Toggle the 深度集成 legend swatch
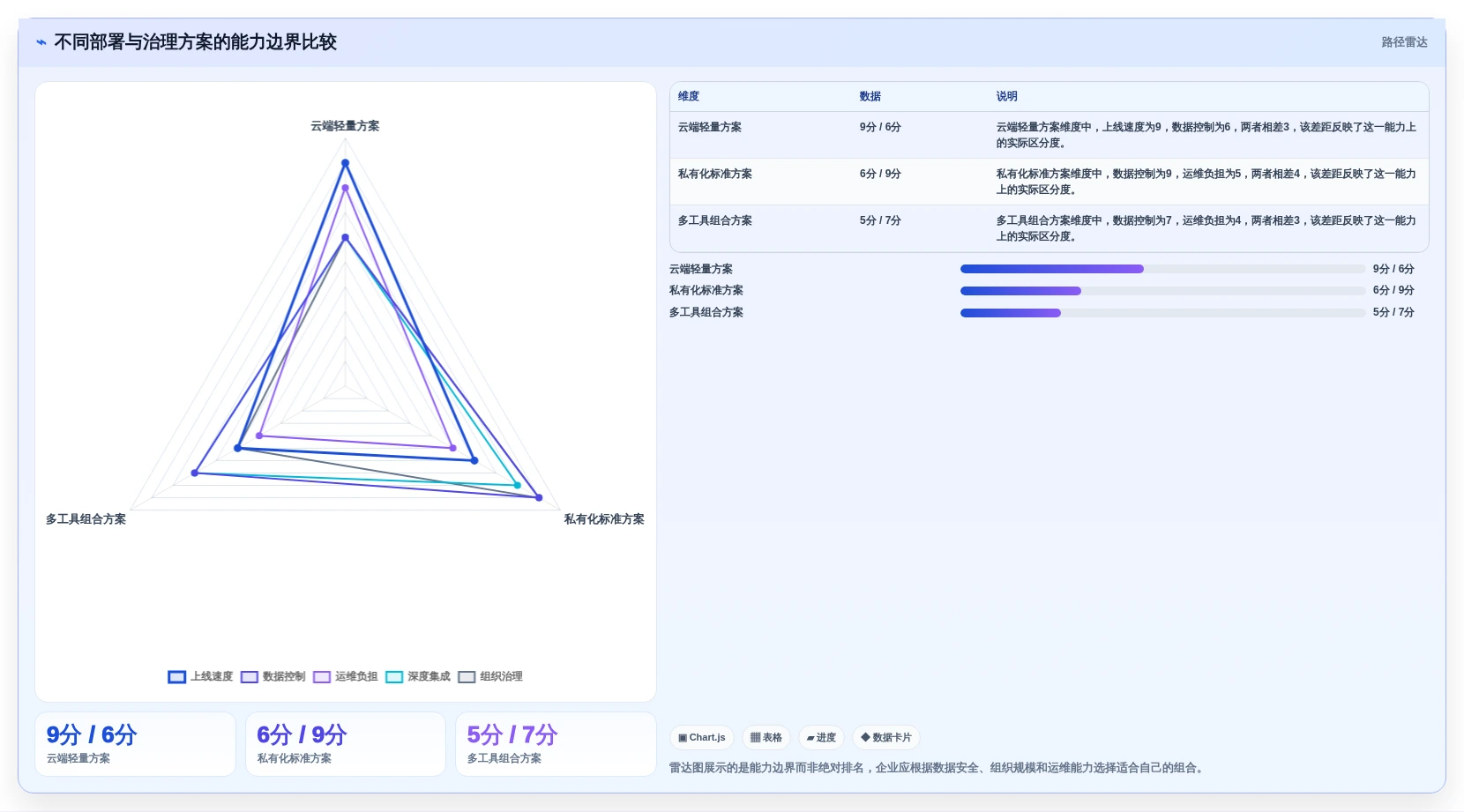1464x812 pixels. pyautogui.click(x=394, y=677)
